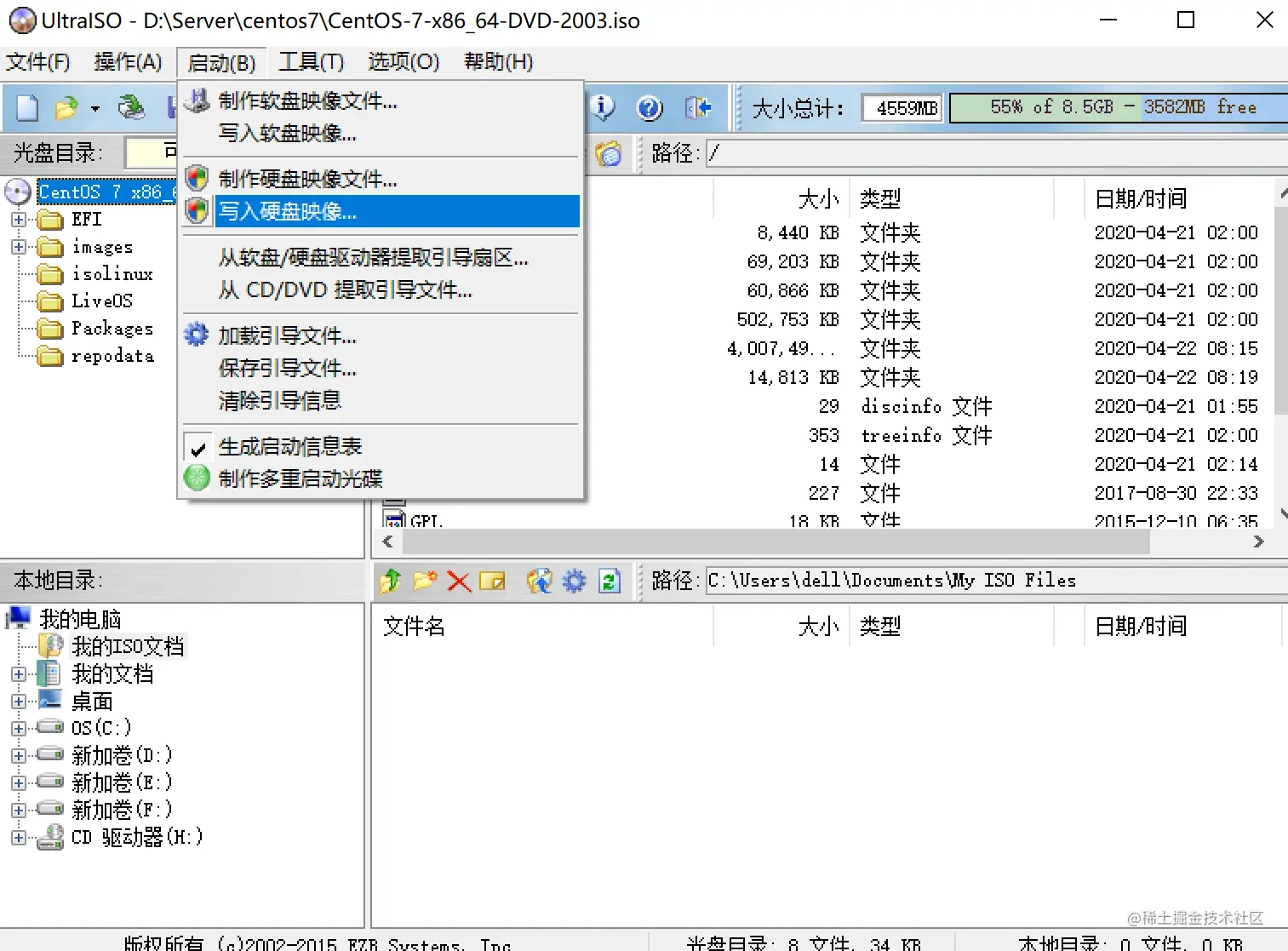Click the 我的电脑 computer icon
The height and width of the screenshot is (951, 1288).
tap(19, 618)
